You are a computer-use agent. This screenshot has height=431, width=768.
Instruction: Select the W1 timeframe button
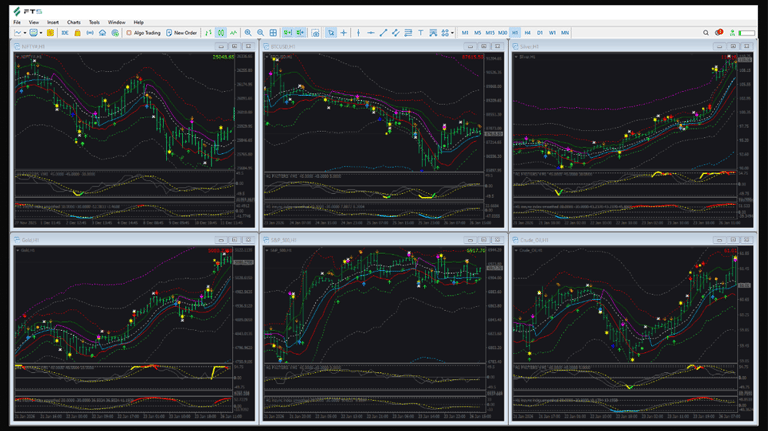coord(552,33)
